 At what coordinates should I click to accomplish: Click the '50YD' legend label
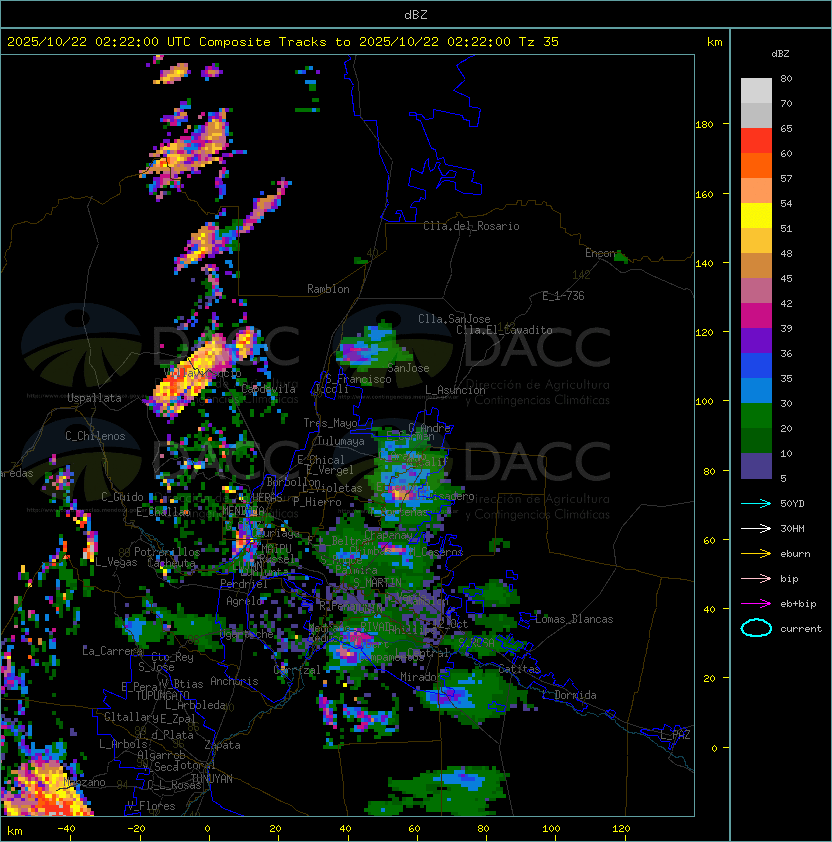(792, 504)
